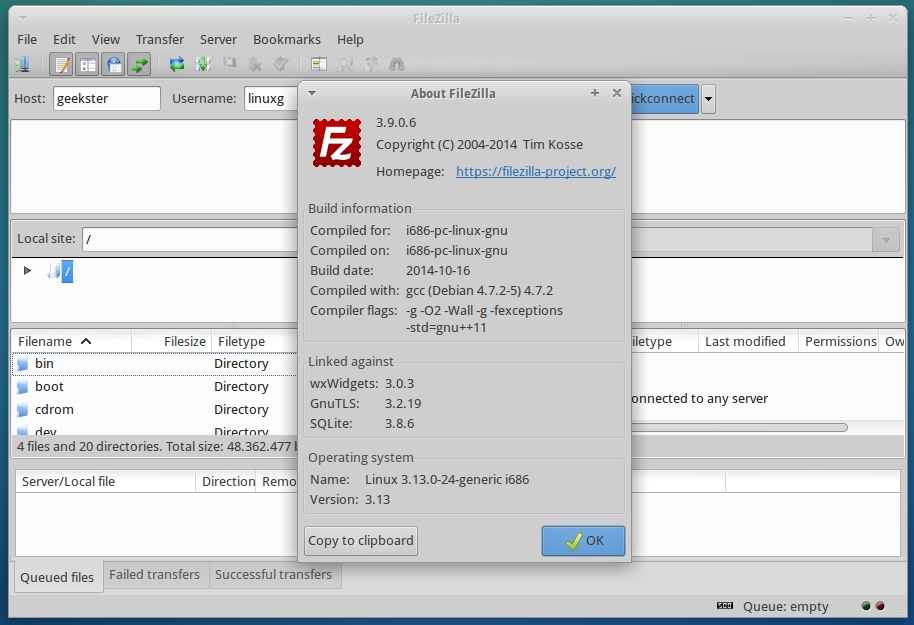
Task: Select the root "/" tree item
Action: click(x=67, y=271)
